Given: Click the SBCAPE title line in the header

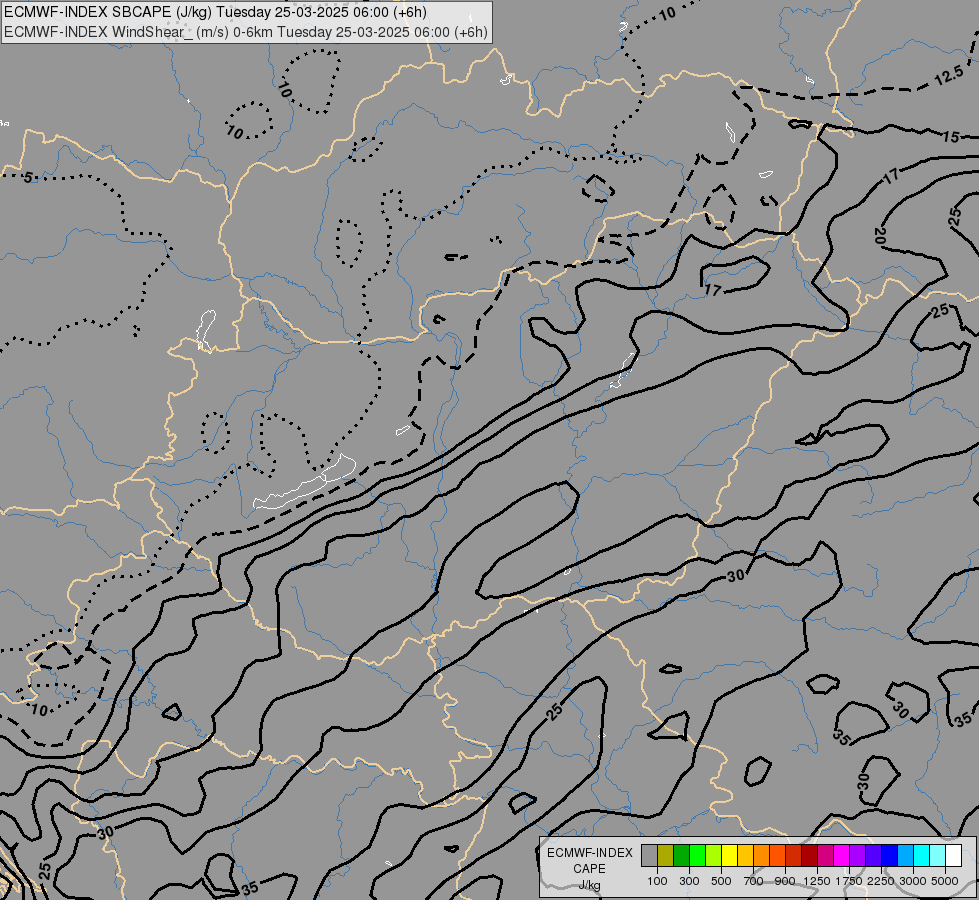Looking at the screenshot, I should click(215, 12).
